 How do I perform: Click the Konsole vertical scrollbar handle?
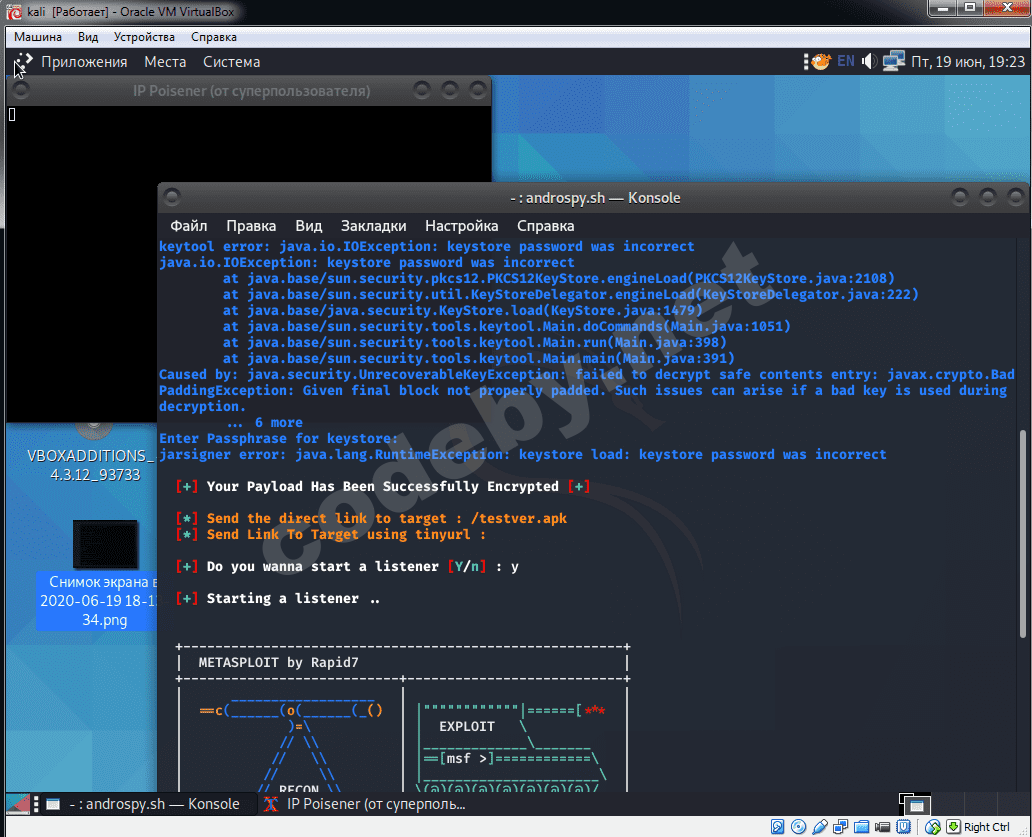pos(1021,530)
